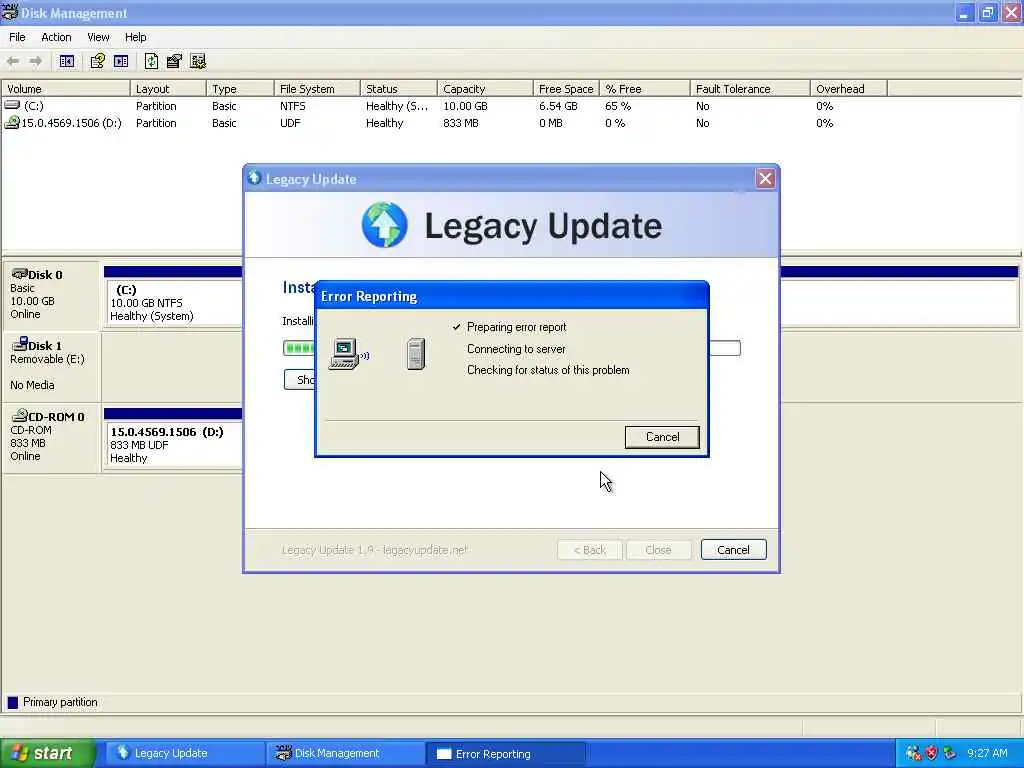
Task: Click 'No Media' under Disk 1
Action: (32, 385)
